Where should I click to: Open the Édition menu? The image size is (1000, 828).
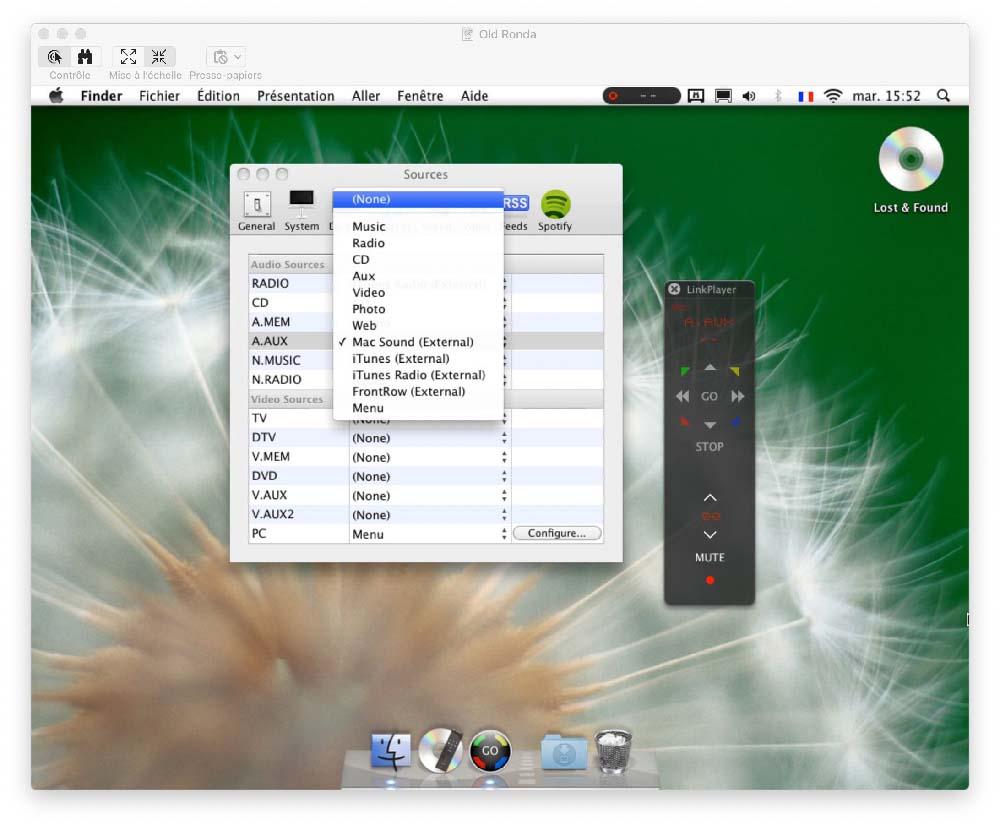(x=218, y=96)
